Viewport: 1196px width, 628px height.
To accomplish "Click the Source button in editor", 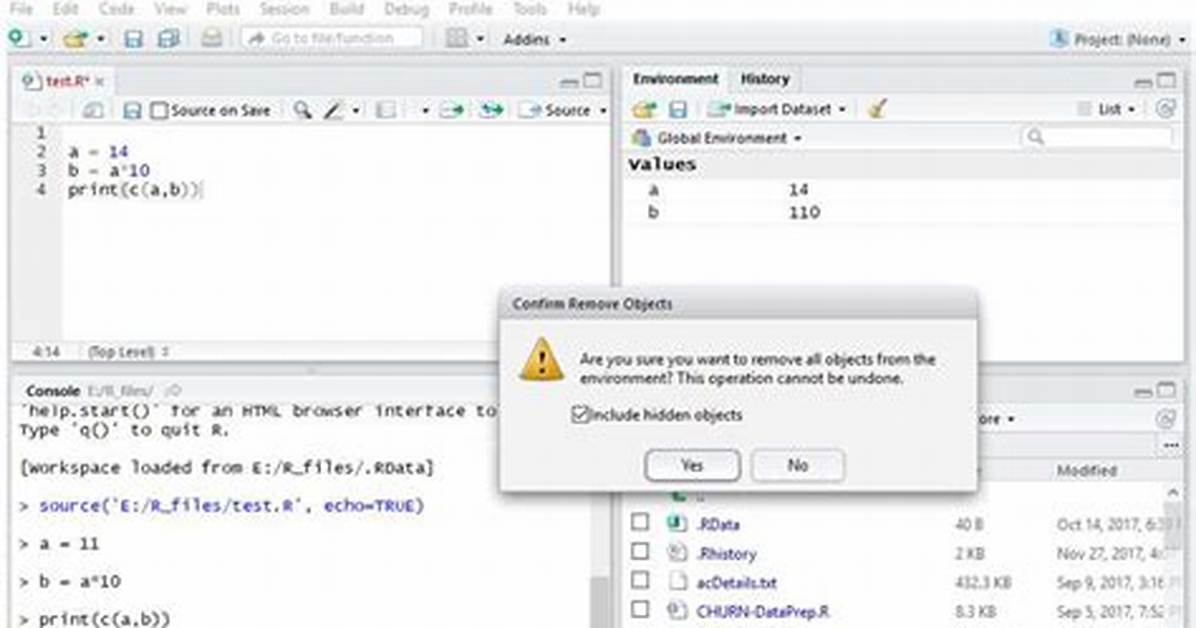I will click(555, 111).
